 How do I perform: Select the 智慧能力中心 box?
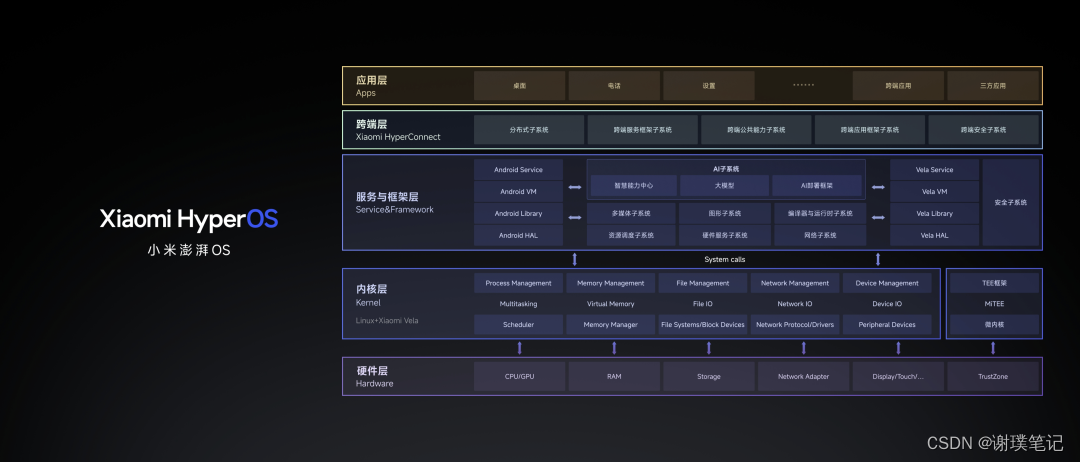pos(634,186)
